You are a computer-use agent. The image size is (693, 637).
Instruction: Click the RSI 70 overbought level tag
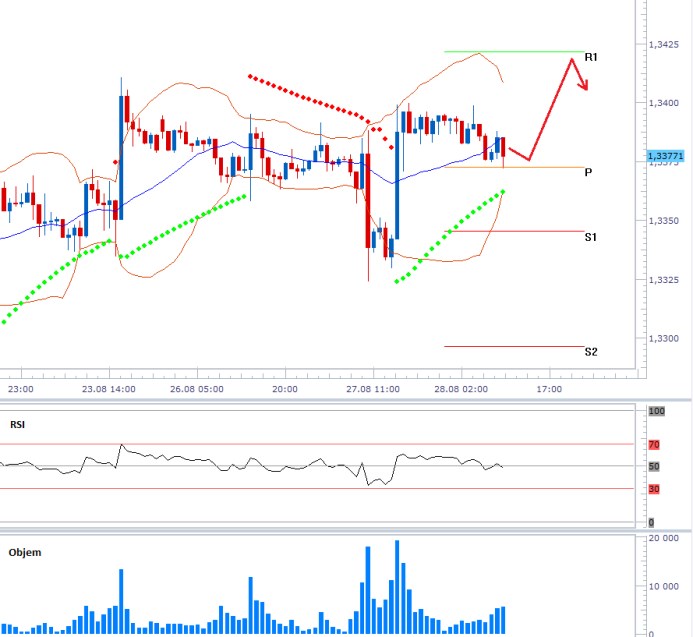click(x=654, y=445)
